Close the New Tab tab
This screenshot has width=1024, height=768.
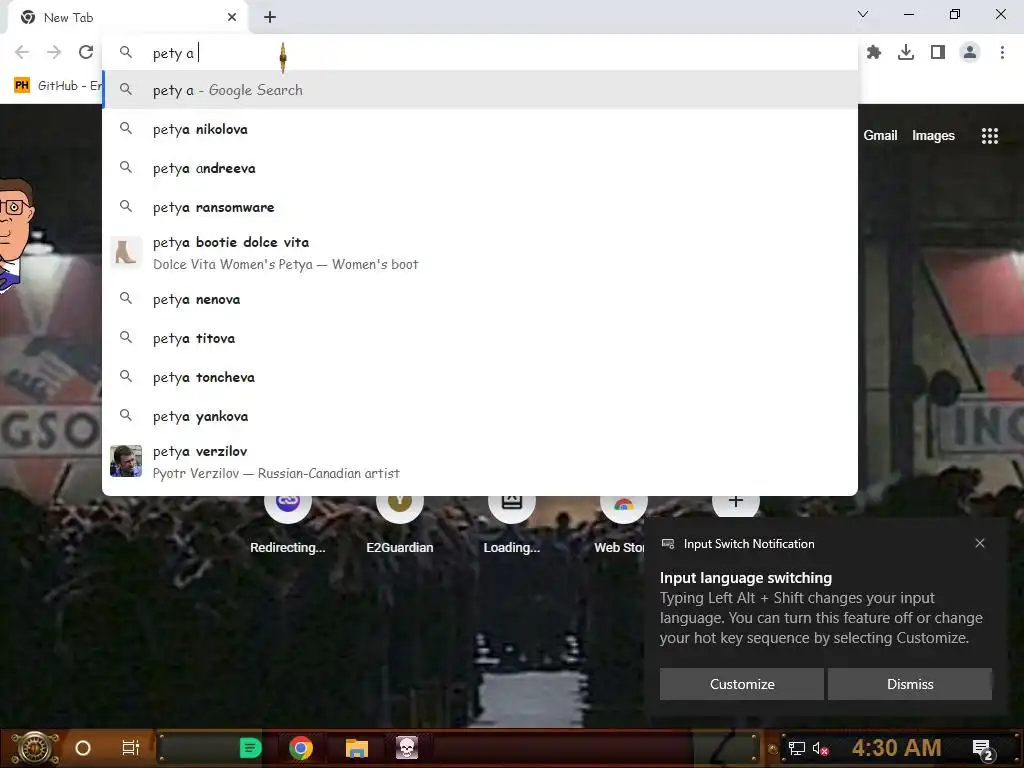click(x=232, y=17)
